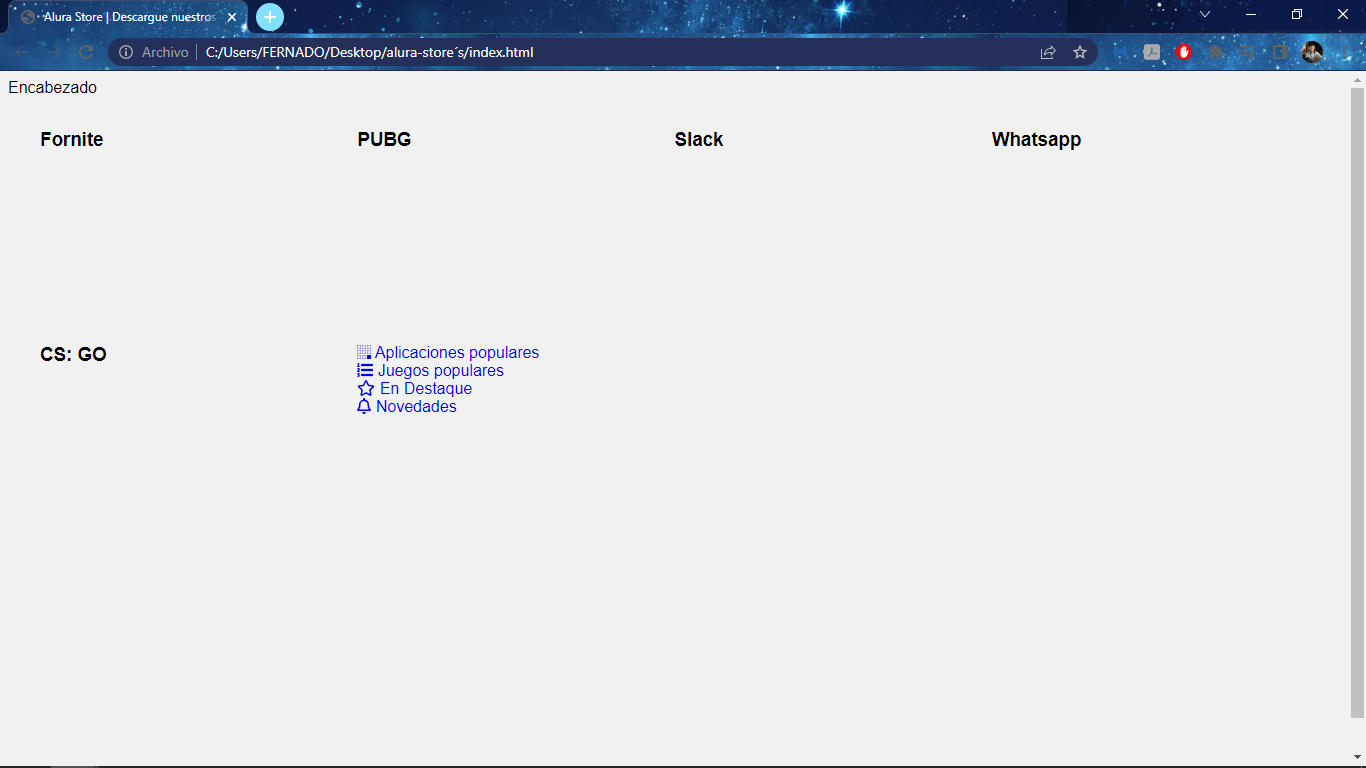The image size is (1366, 768).
Task: Click the grid icon beside Aplicaciones populares
Action: click(x=364, y=352)
